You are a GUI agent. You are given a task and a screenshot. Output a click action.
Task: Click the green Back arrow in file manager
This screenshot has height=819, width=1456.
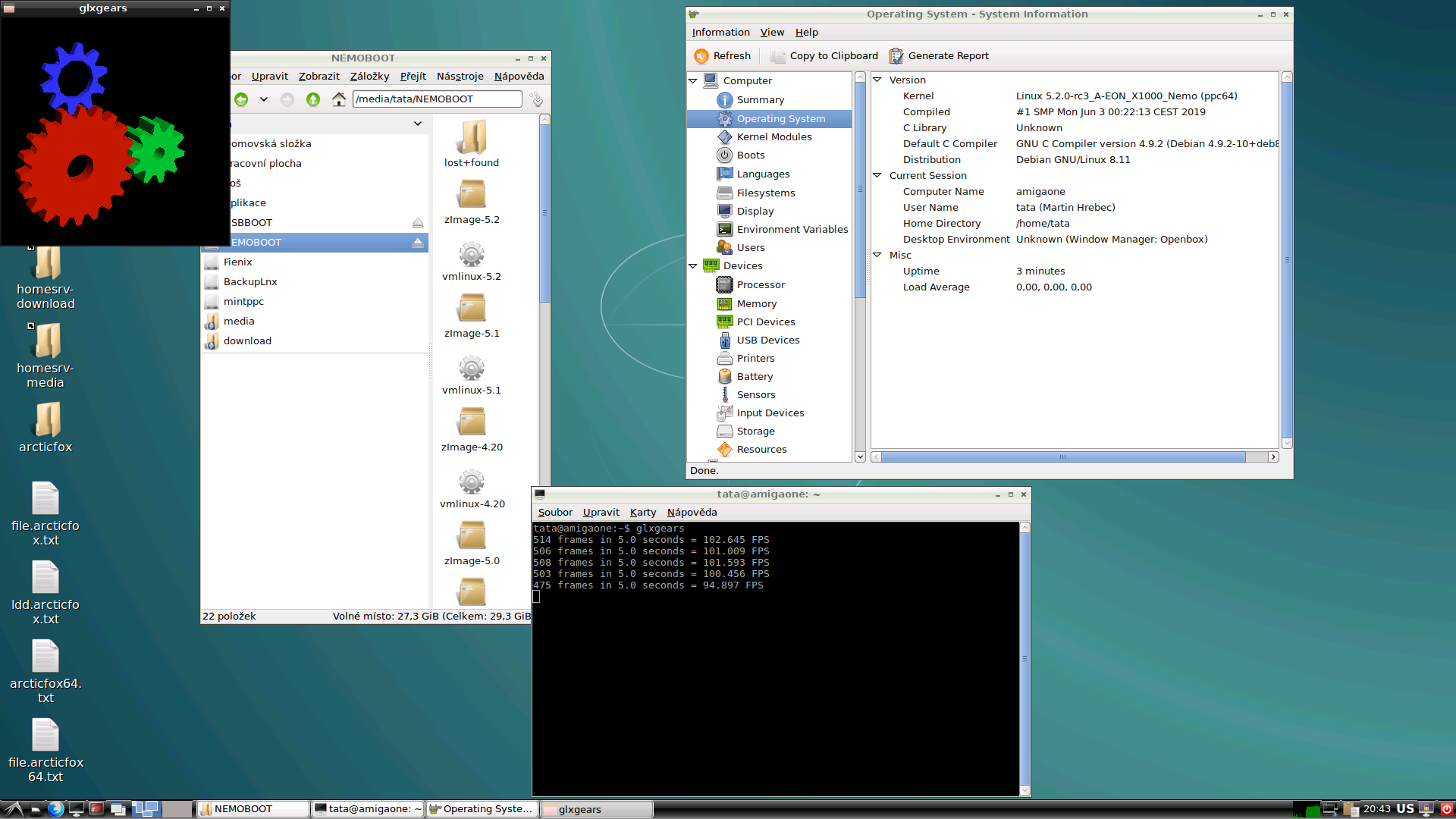pos(241,99)
